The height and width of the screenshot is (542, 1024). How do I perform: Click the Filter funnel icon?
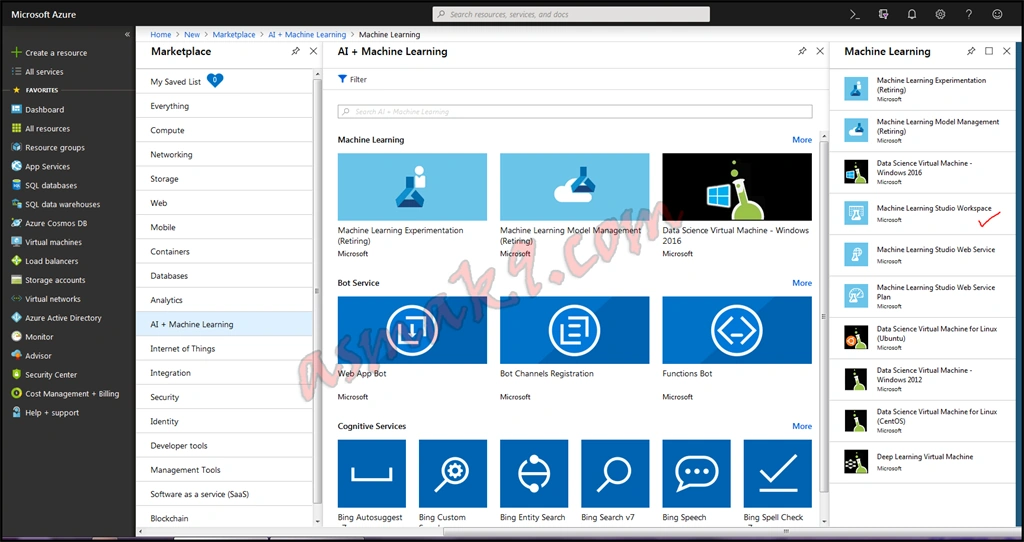[x=342, y=79]
